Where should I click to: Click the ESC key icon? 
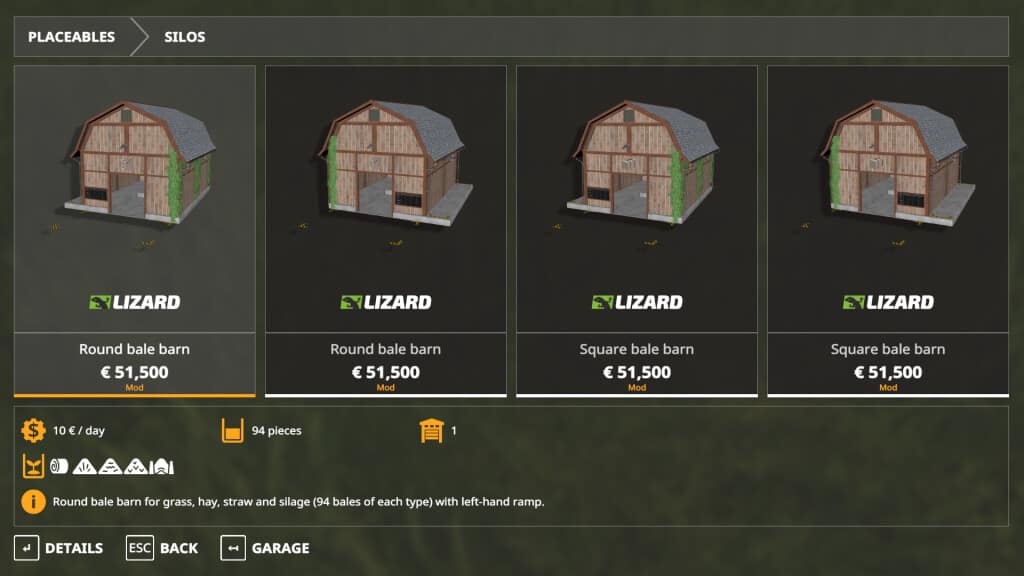140,548
